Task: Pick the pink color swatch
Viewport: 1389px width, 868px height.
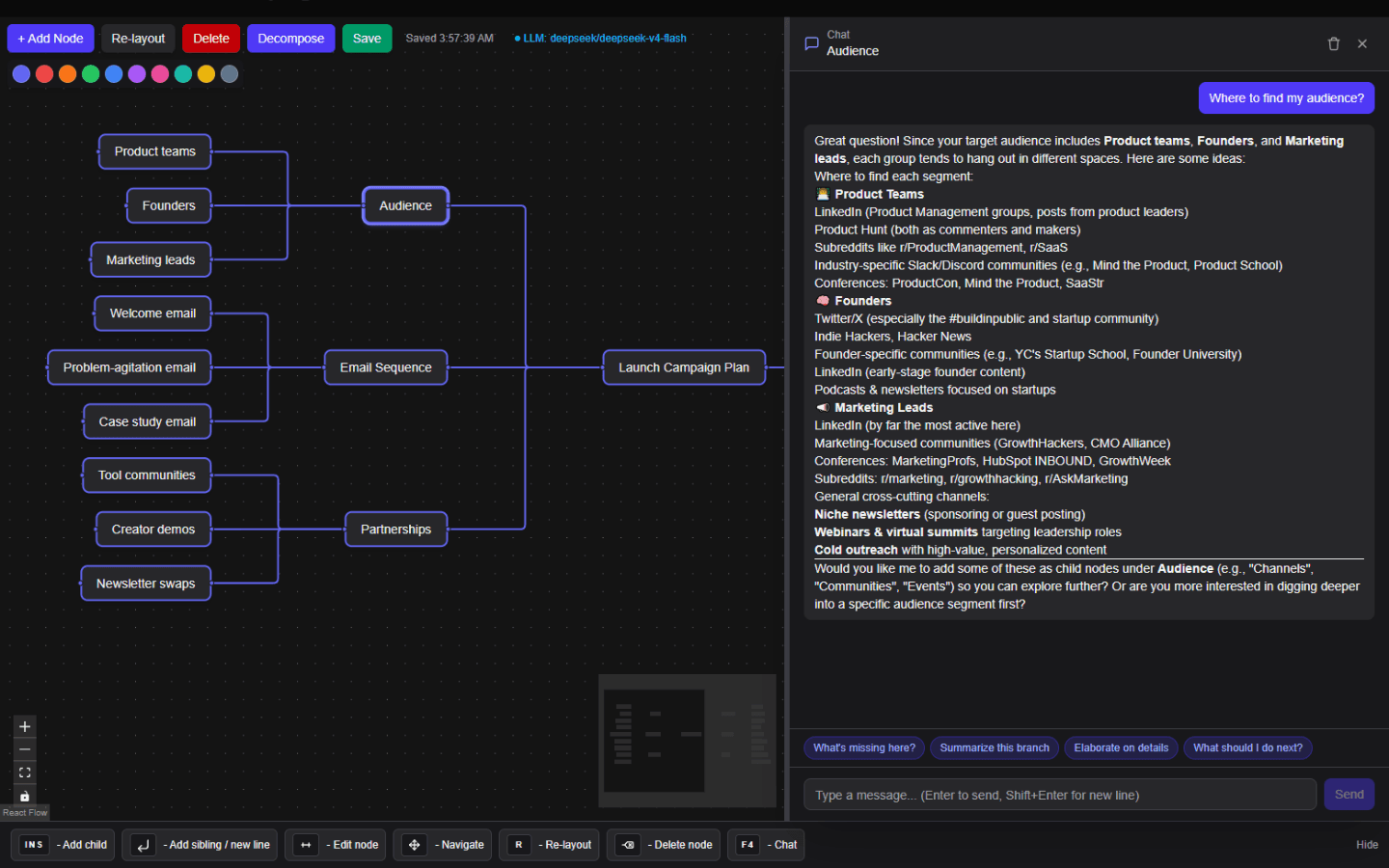Action: 160,74
